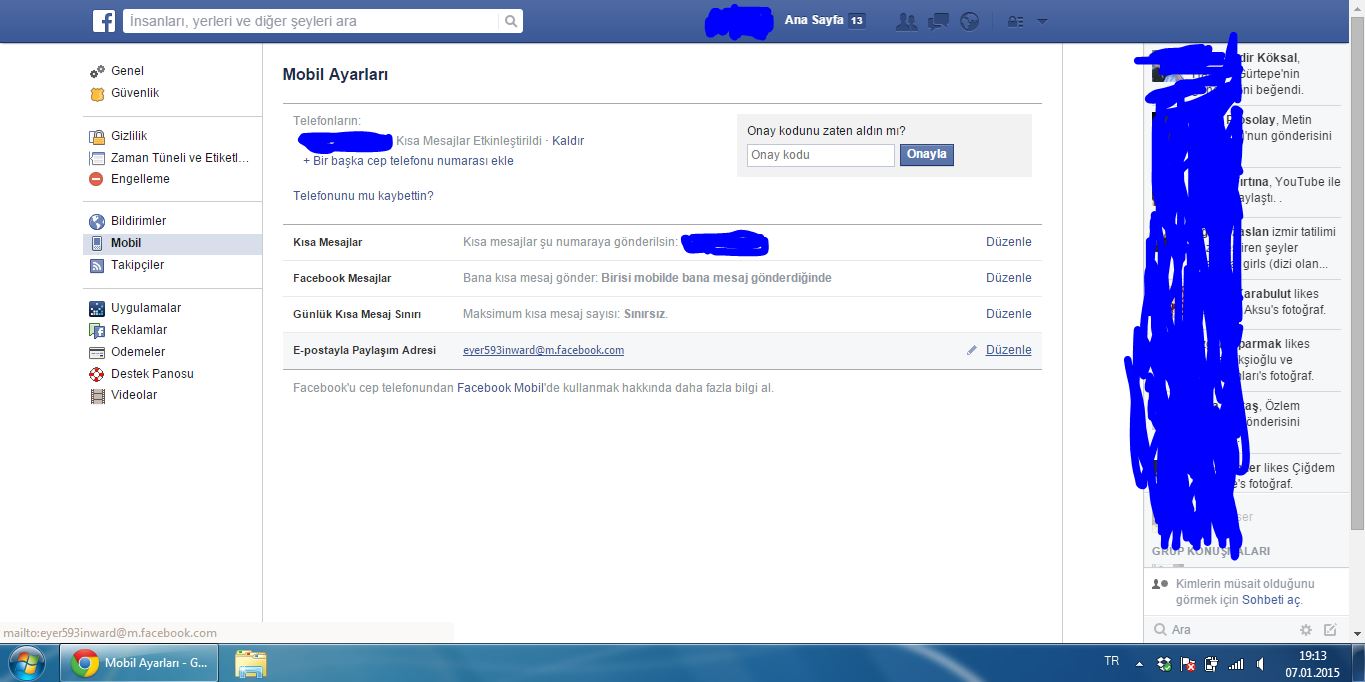
Task: Click the search magnifier icon
Action: tap(510, 21)
